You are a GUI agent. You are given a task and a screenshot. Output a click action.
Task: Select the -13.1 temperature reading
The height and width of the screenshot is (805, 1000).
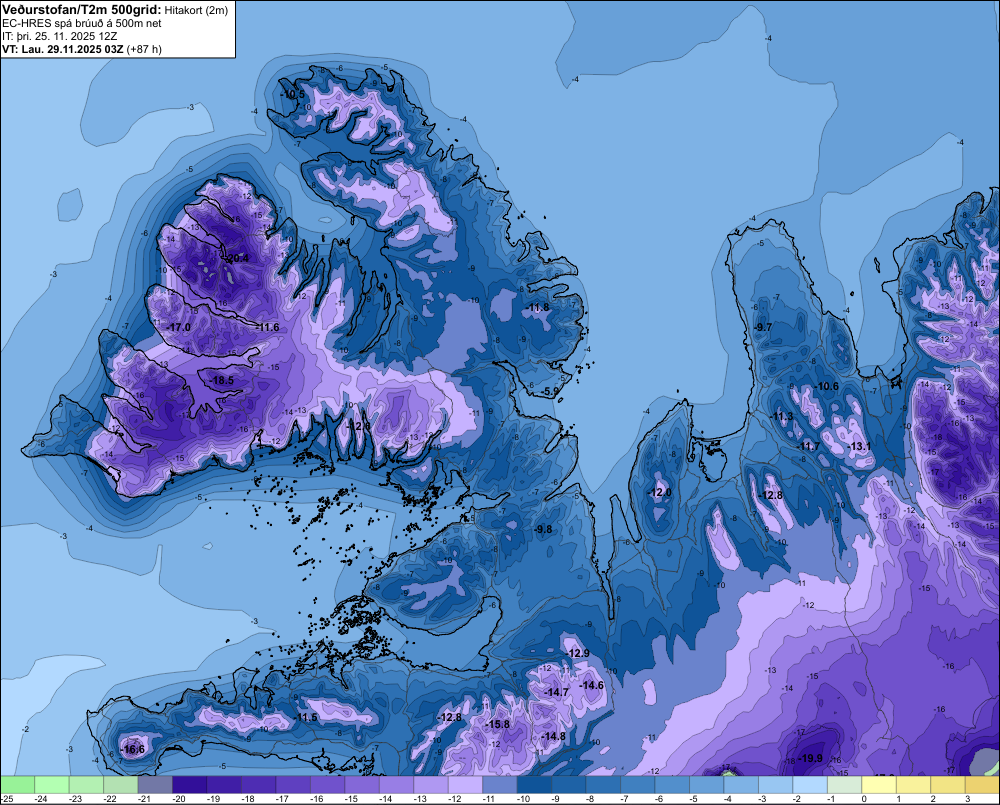coord(860,446)
